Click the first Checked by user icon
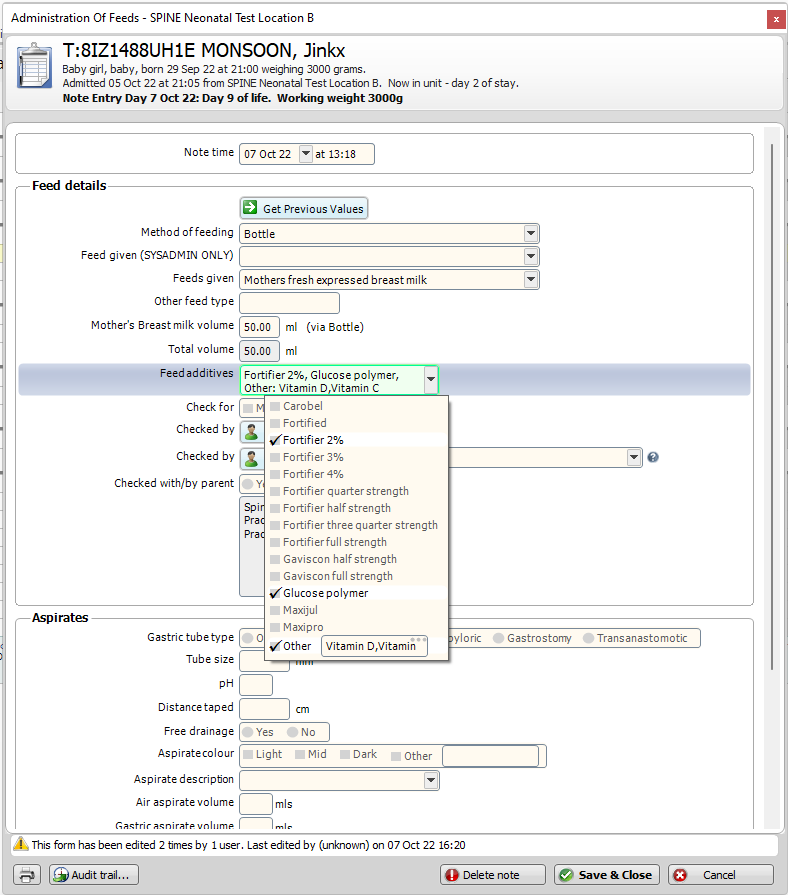This screenshot has height=895, width=788. pos(251,432)
